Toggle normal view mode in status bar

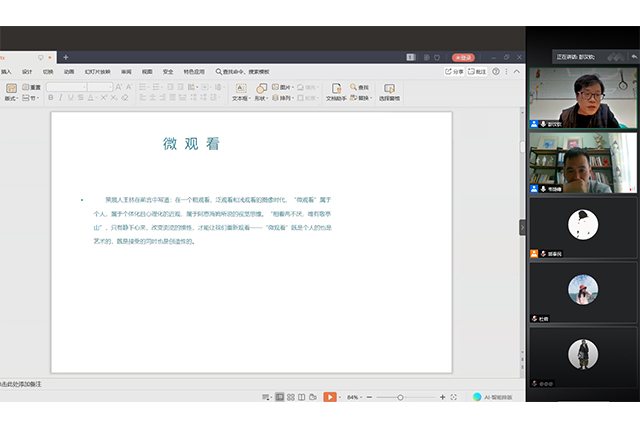tap(279, 397)
